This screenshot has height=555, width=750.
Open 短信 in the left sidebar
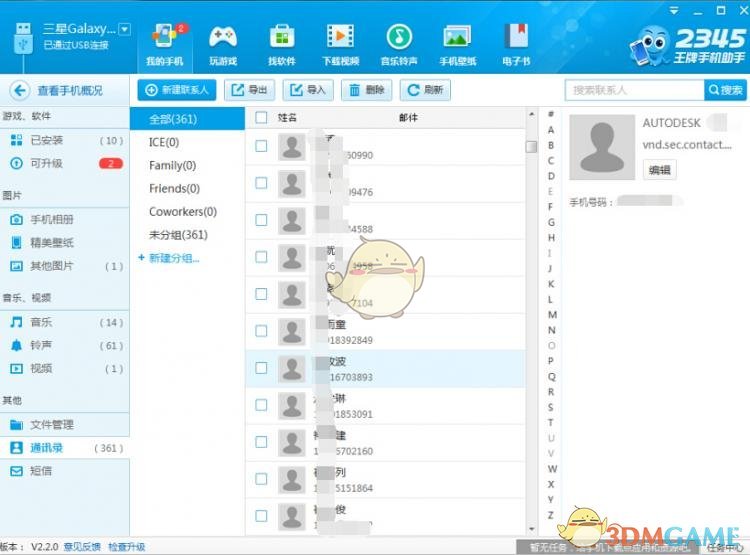41,471
